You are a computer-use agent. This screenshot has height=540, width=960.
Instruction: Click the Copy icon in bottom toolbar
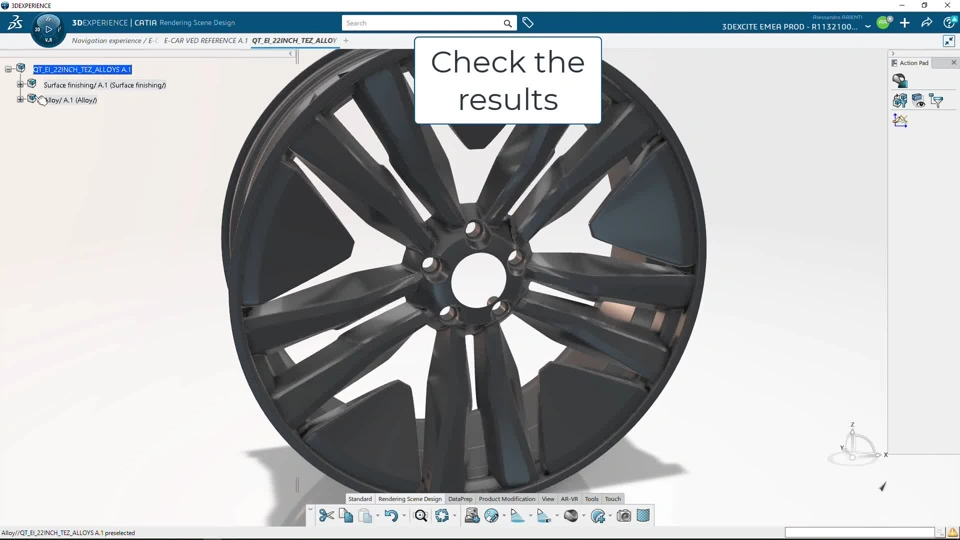[x=346, y=516]
